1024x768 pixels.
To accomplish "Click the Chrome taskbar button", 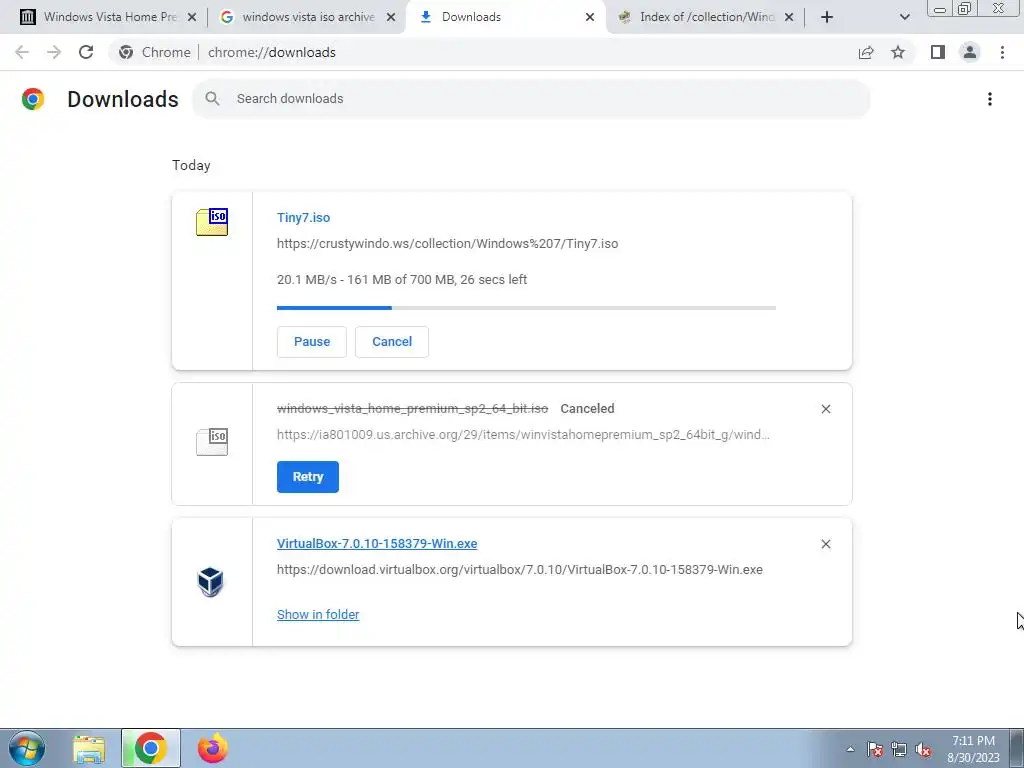I will pyautogui.click(x=151, y=748).
